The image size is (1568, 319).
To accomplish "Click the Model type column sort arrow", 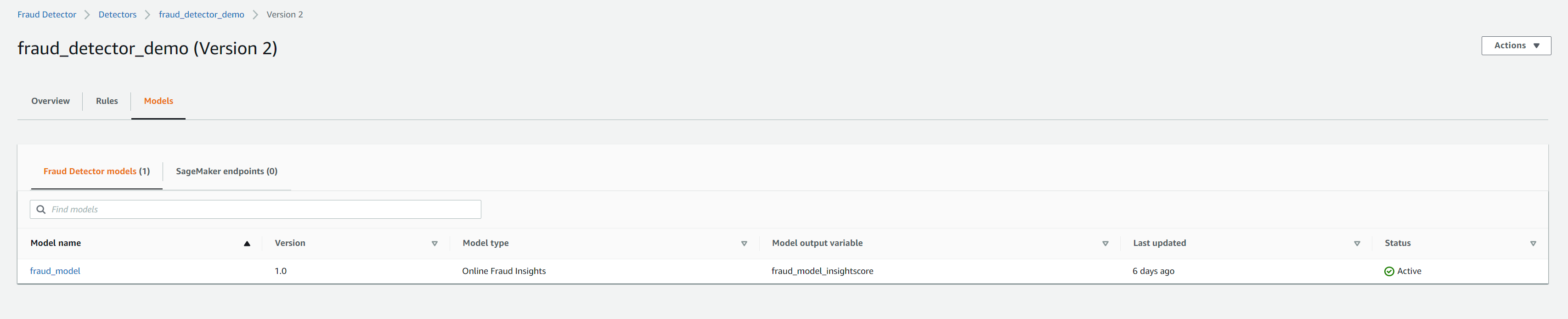I will click(x=743, y=244).
